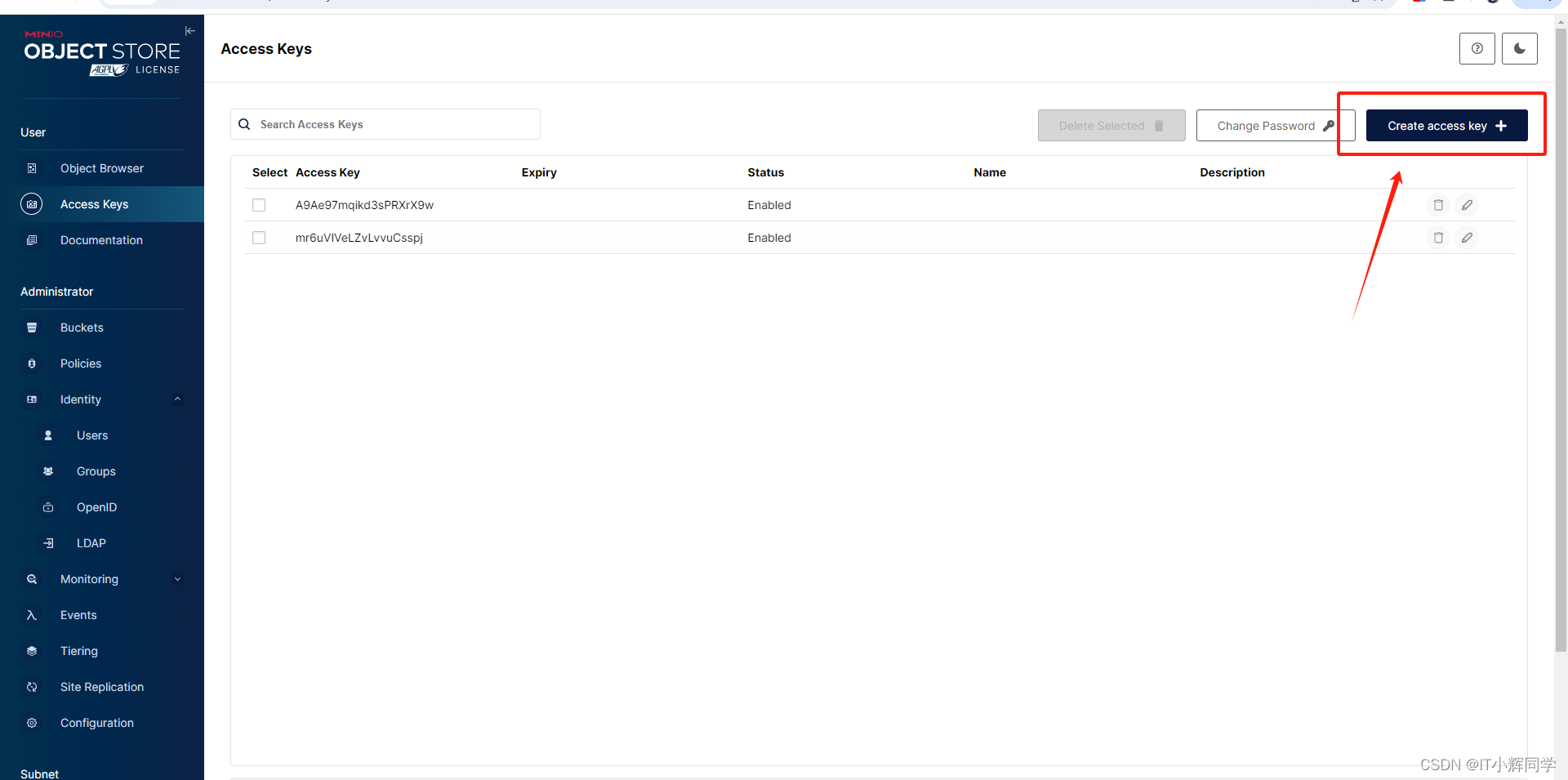Click the Buckets sidebar icon
The width and height of the screenshot is (1568, 780).
coord(32,328)
